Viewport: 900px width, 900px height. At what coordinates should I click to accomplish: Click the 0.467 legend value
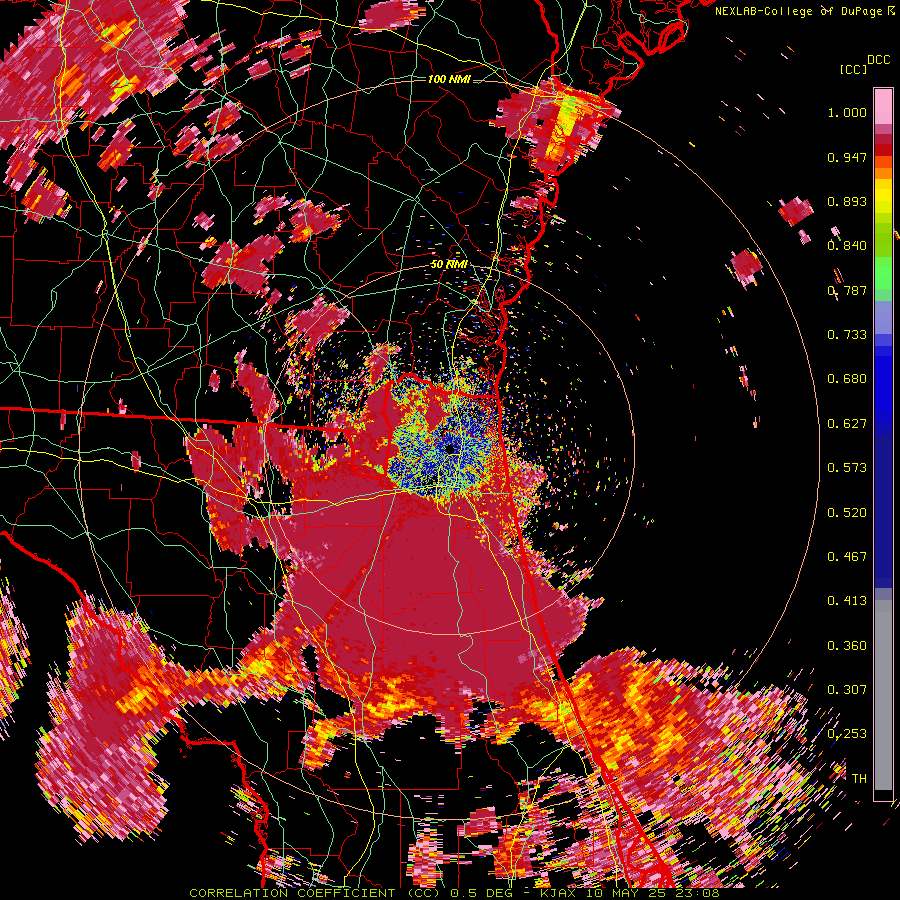pos(847,557)
